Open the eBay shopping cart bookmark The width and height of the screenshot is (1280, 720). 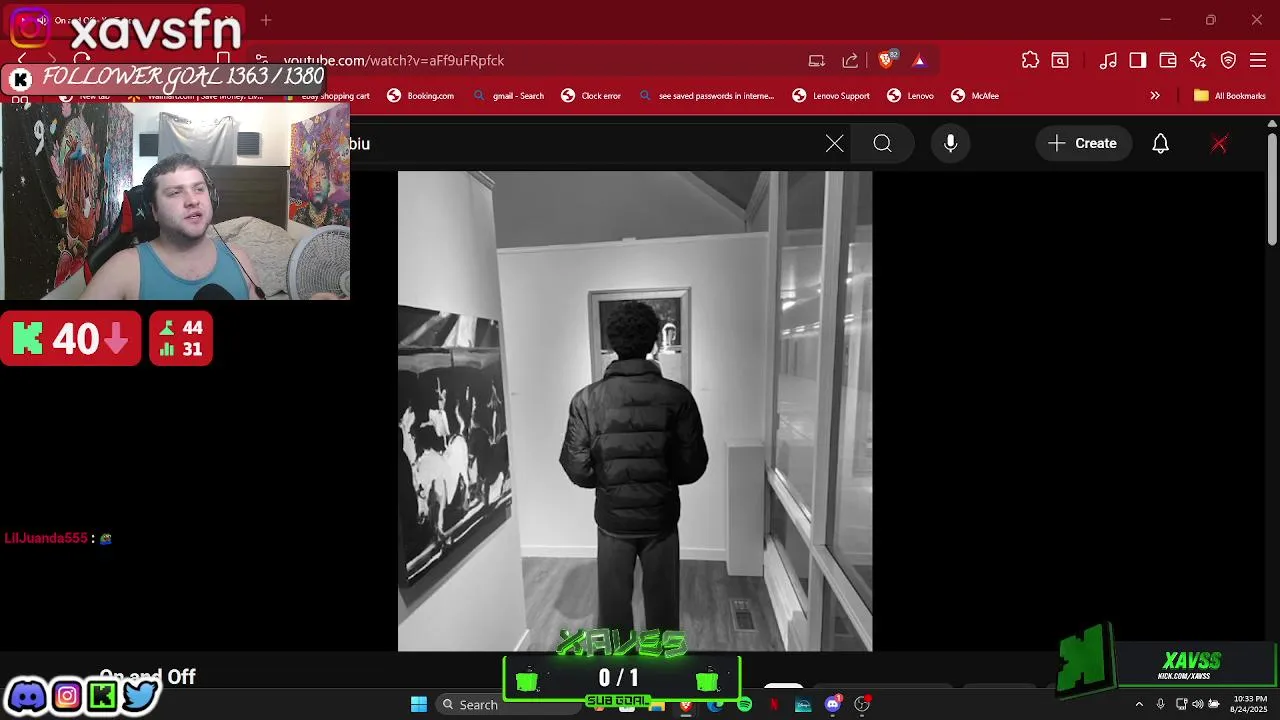pos(327,96)
